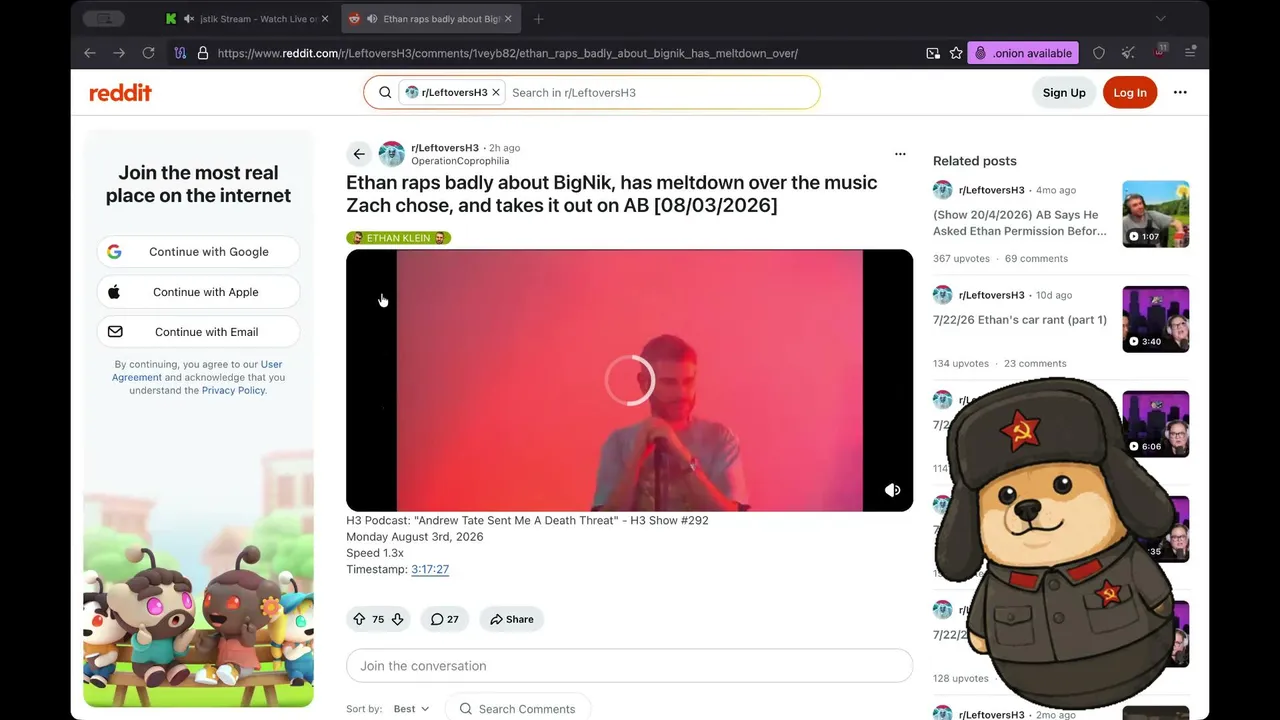Click the search magnifier icon on Reddit
Image resolution: width=1280 pixels, height=720 pixels.
pos(385,93)
